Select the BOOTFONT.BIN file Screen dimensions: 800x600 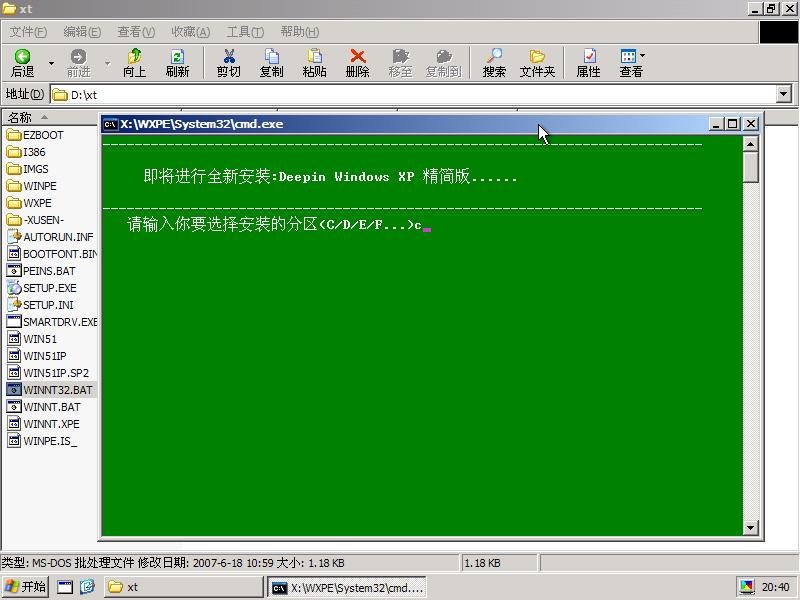coord(52,254)
